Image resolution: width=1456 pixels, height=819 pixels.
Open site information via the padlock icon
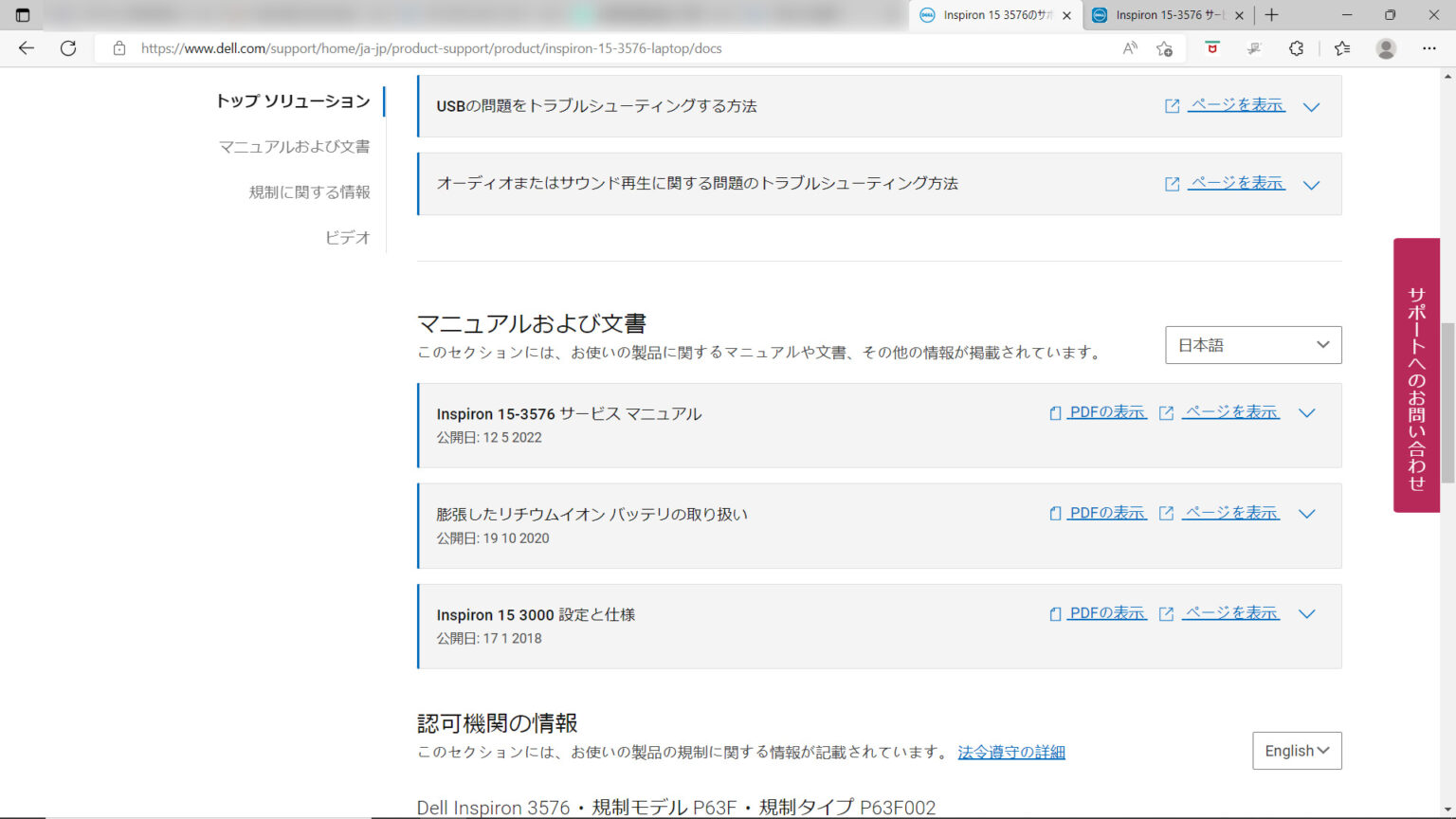click(118, 48)
